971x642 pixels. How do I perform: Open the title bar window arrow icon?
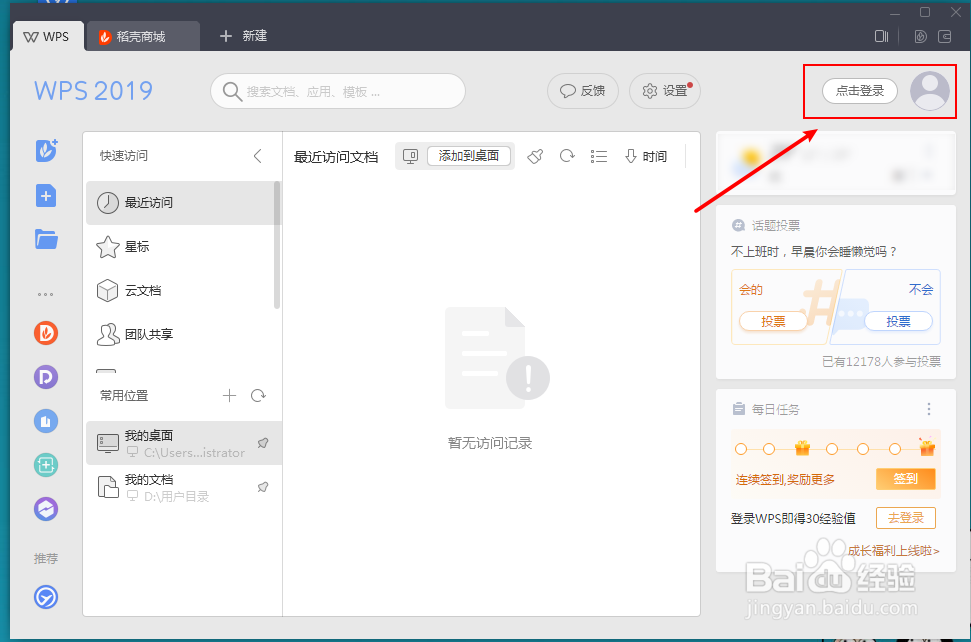pyautogui.click(x=944, y=37)
